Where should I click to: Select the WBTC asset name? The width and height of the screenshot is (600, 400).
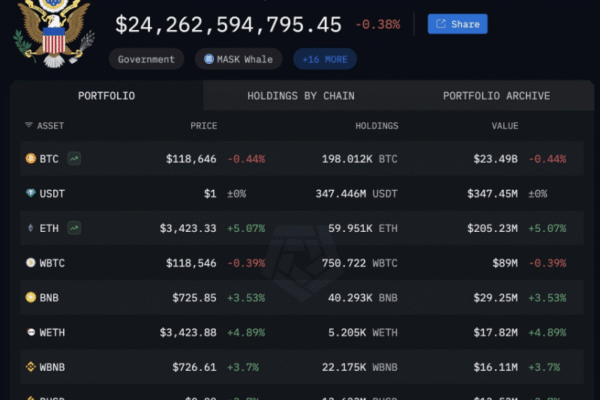pos(52,263)
